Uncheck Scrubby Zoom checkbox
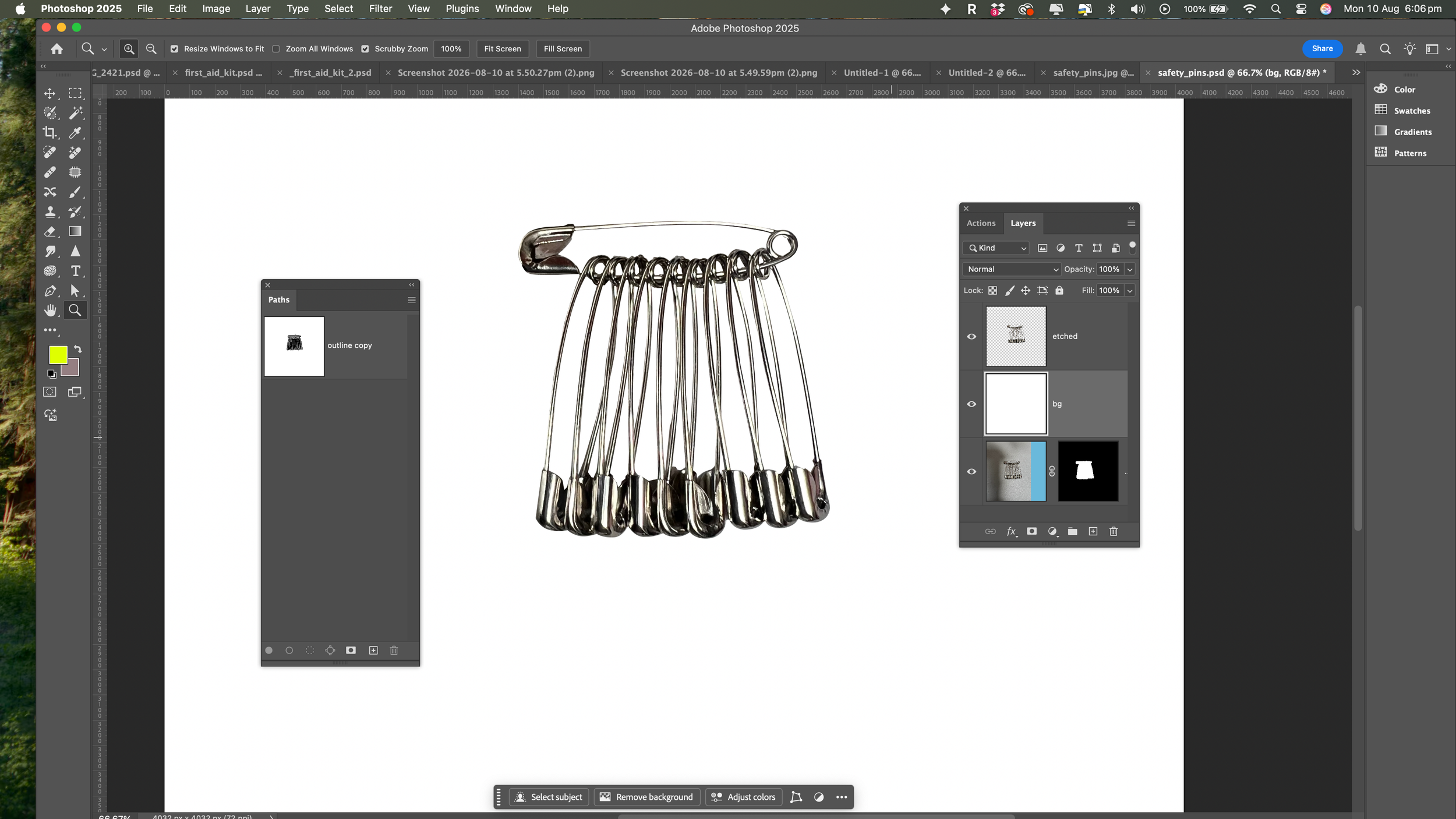The height and width of the screenshot is (819, 1456). pyautogui.click(x=365, y=49)
